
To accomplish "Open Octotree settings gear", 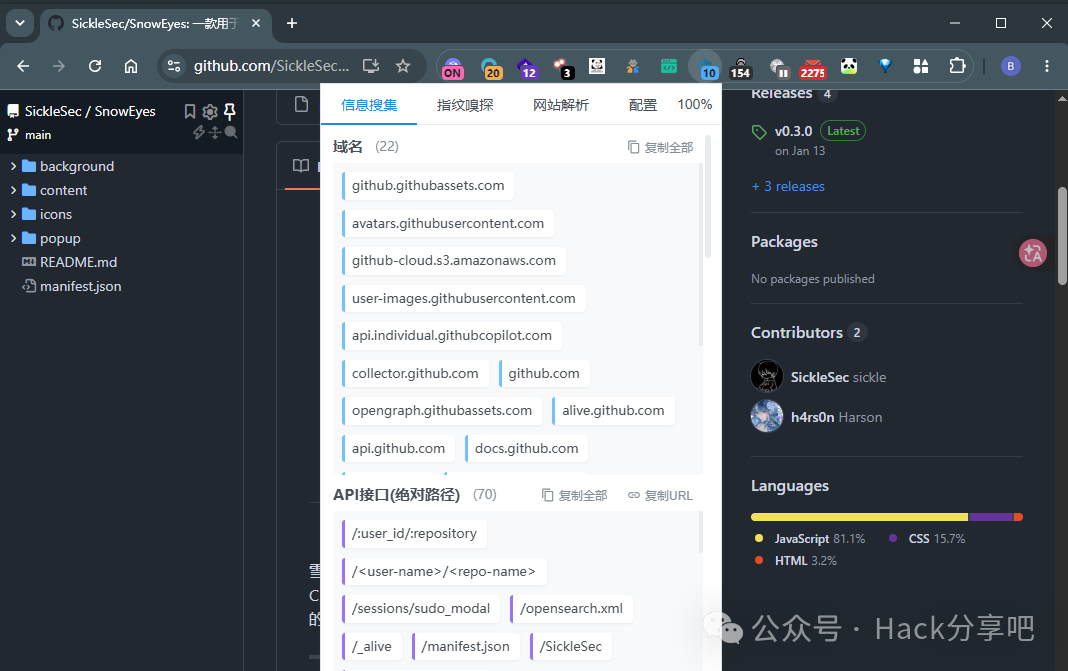I will [210, 111].
